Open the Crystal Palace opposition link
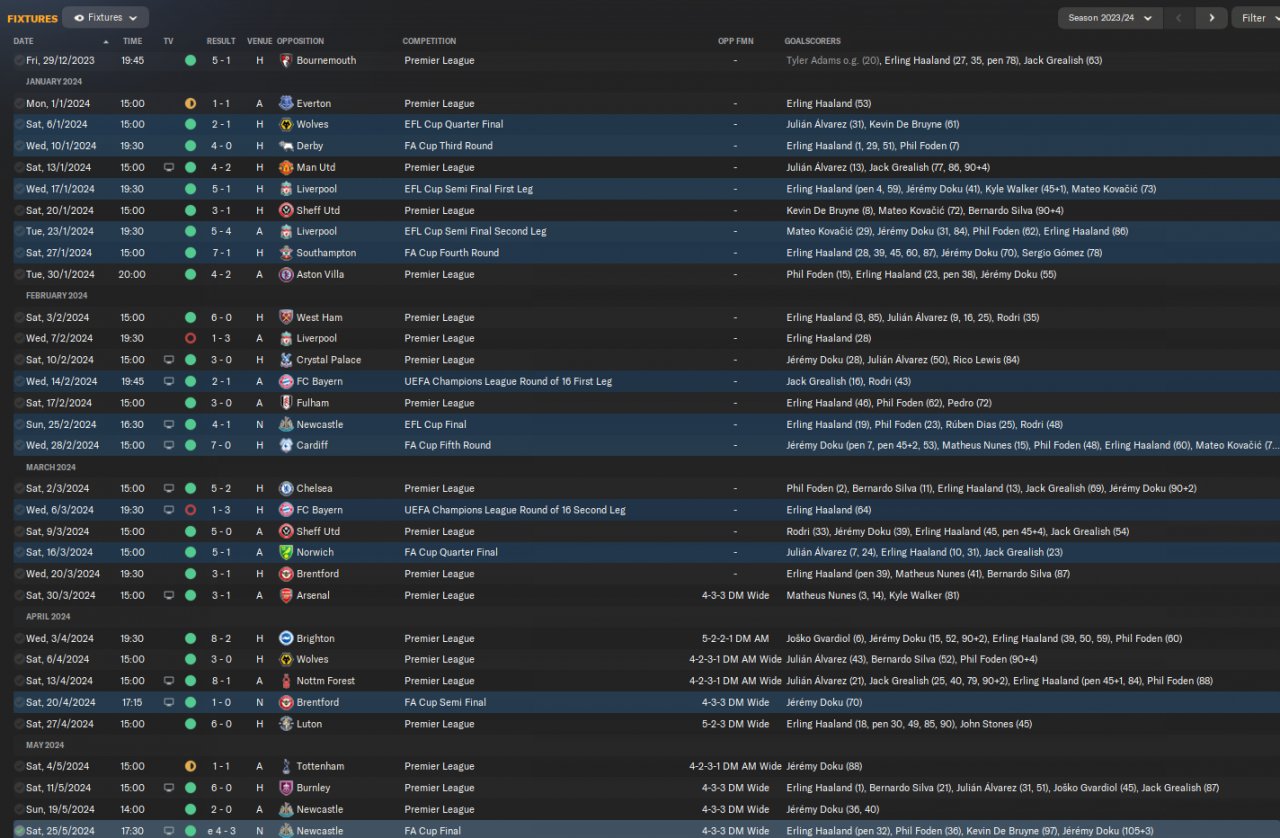Viewport: 1280px width, 838px height. click(329, 360)
